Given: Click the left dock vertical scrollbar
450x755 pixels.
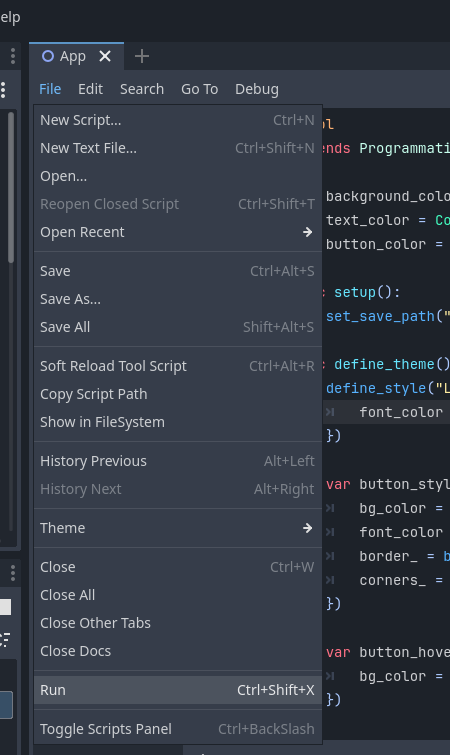Looking at the screenshot, I should pyautogui.click(x=11, y=188).
